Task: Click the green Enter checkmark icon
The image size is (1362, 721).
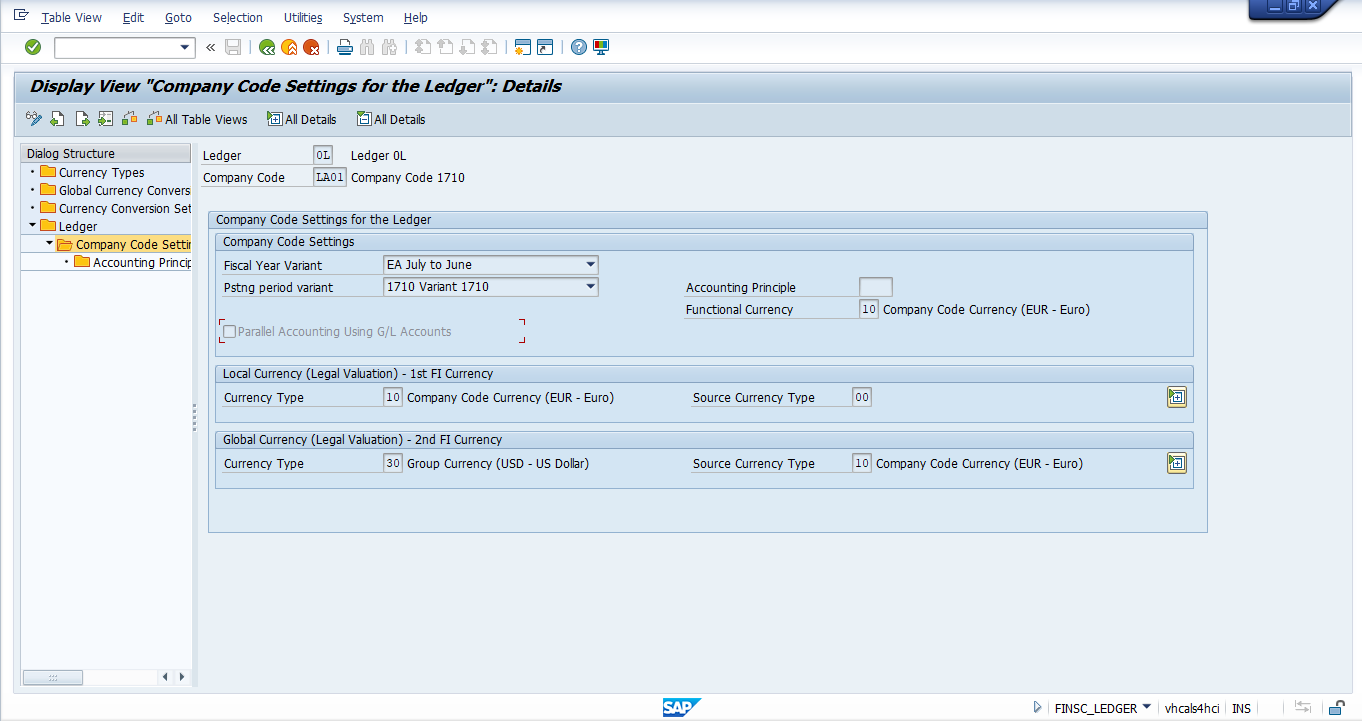Action: tap(33, 47)
